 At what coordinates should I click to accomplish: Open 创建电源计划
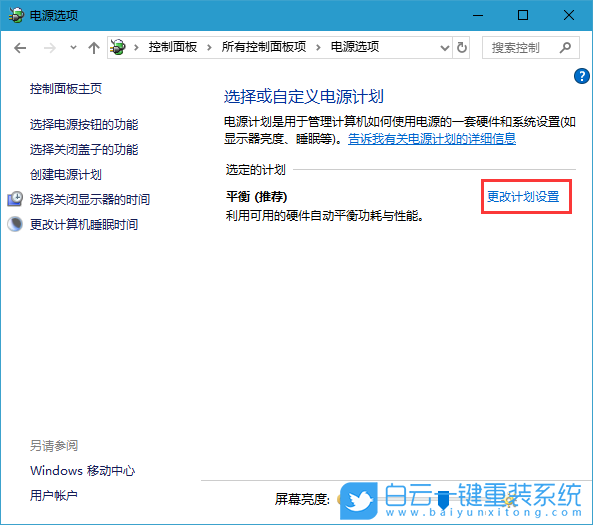click(x=66, y=174)
